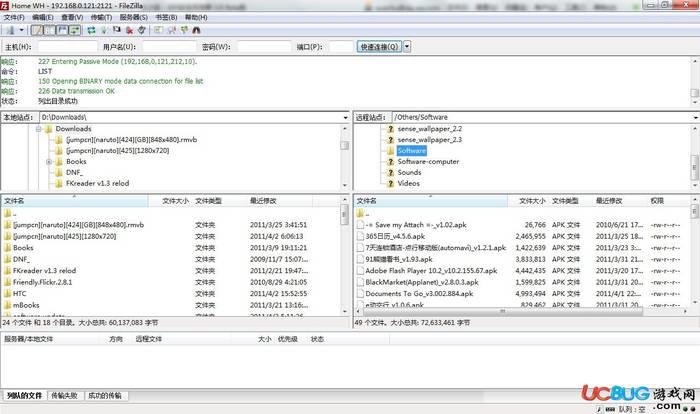Open the Site Manager dropdown arrow

click(x=21, y=30)
